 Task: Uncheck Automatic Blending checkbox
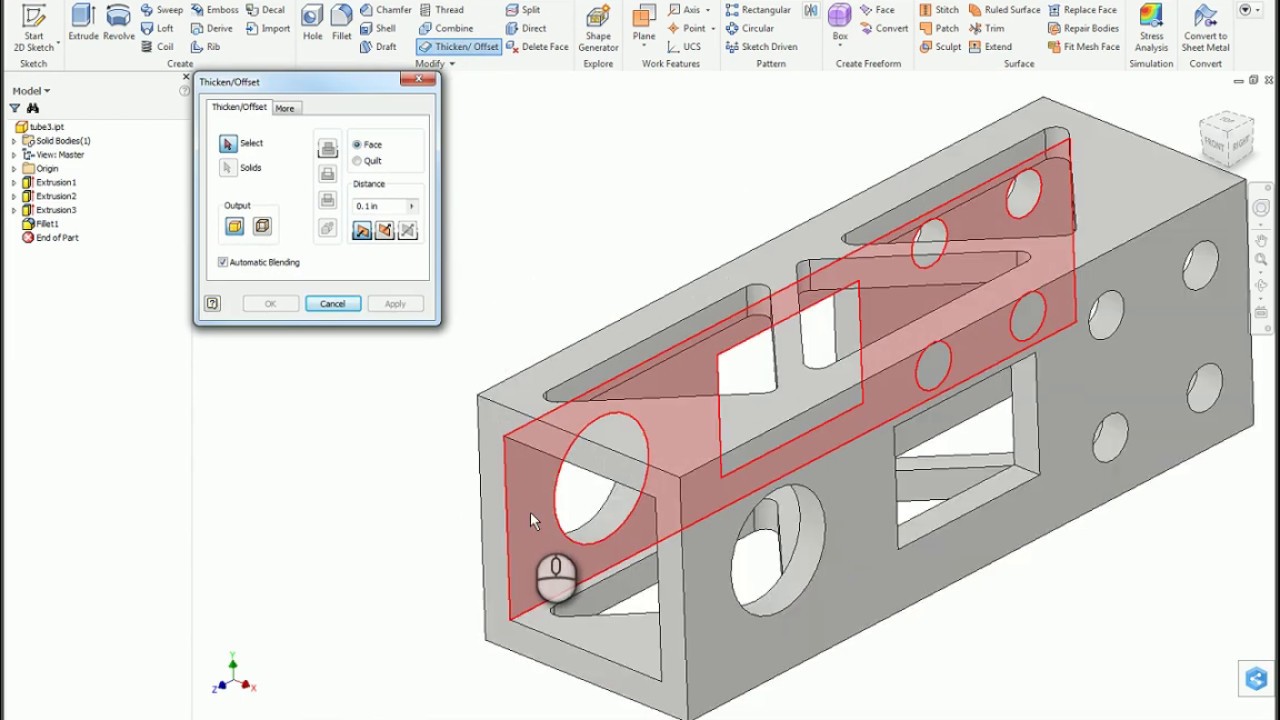click(223, 262)
